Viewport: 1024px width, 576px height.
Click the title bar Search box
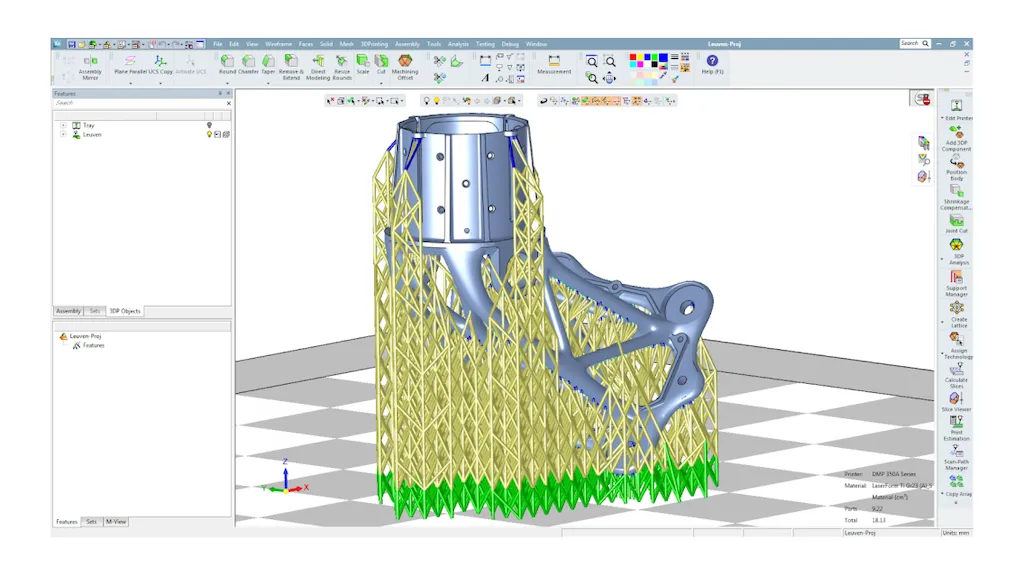click(x=915, y=44)
